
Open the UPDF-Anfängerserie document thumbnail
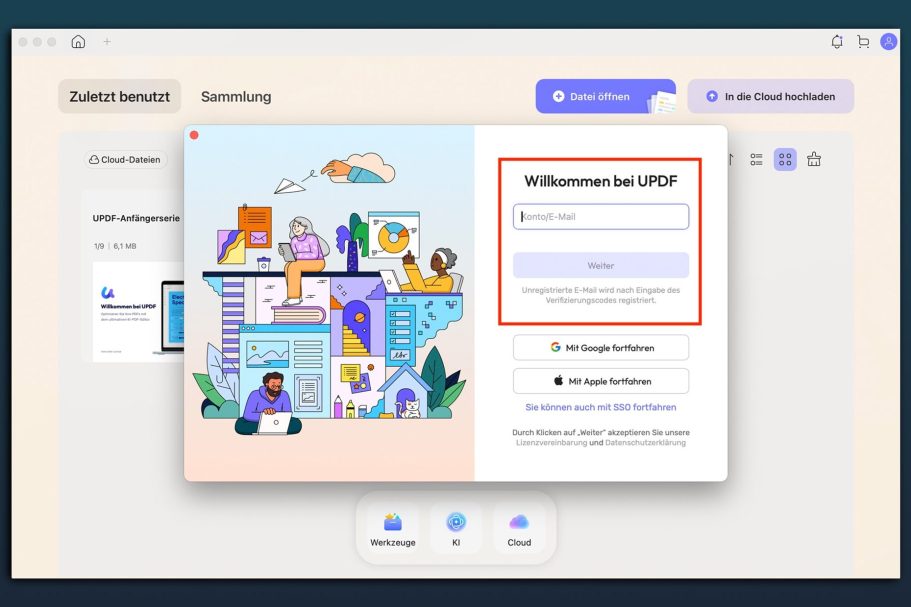coord(138,311)
